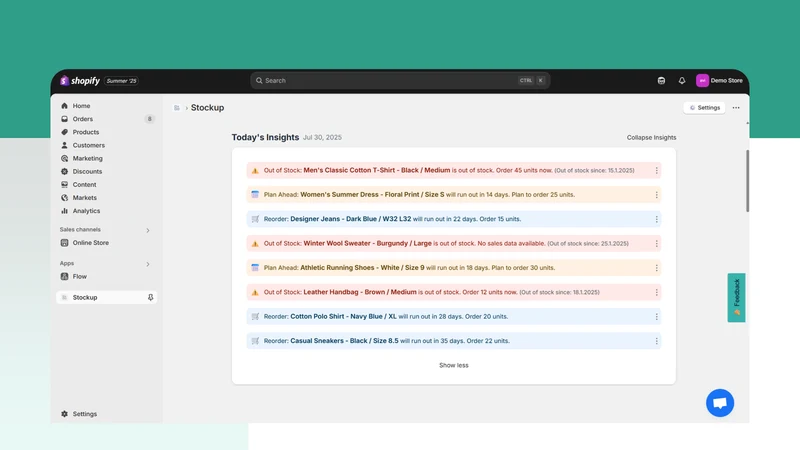Open options menu for Cotton Polo Shirt
800x450 pixels.
[x=656, y=317]
